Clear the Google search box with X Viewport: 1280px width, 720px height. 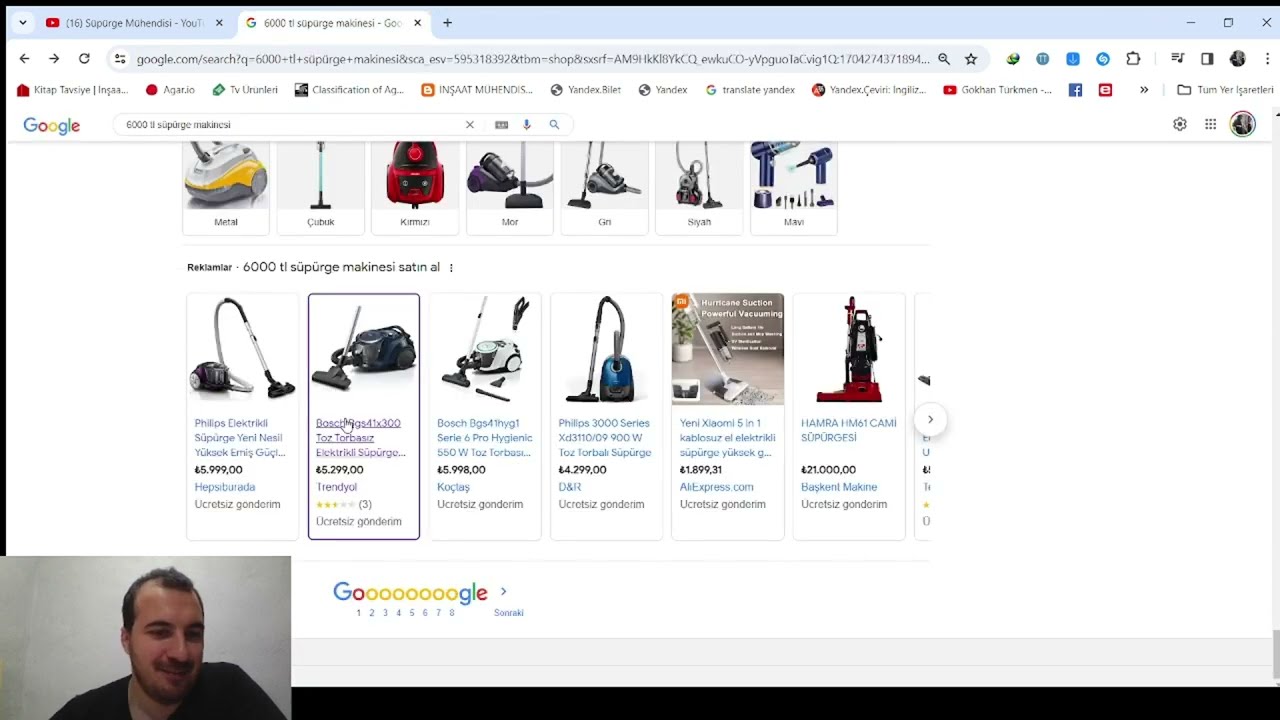click(x=470, y=125)
